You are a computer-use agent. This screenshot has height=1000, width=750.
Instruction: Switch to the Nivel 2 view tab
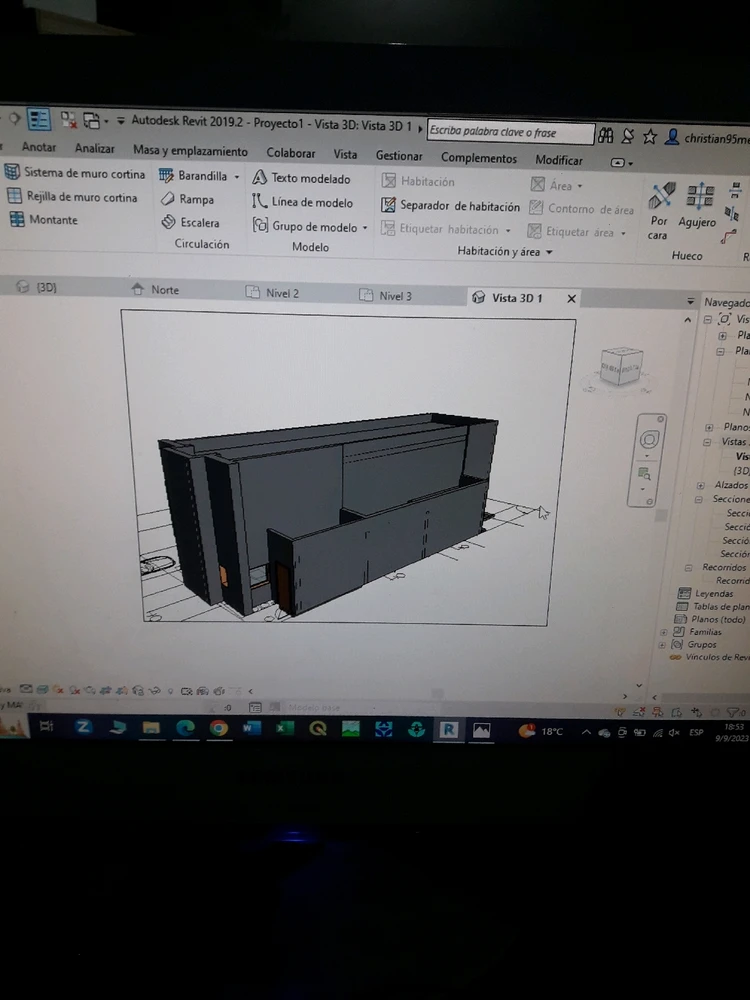(282, 293)
